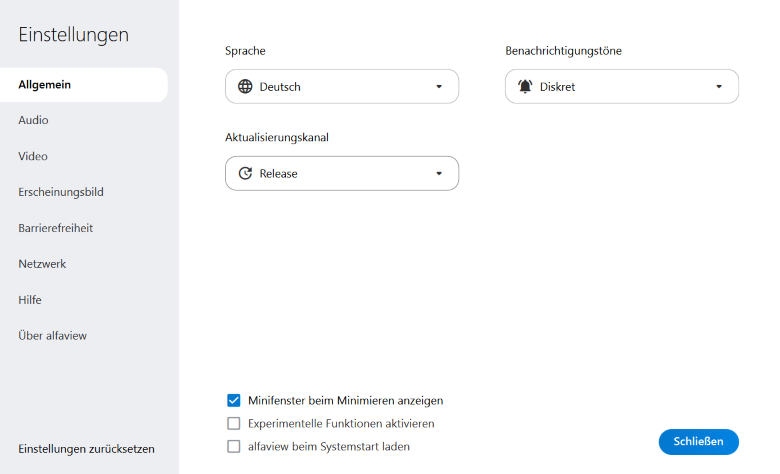Switch to the Video settings
This screenshot has width=780, height=474.
pos(33,156)
